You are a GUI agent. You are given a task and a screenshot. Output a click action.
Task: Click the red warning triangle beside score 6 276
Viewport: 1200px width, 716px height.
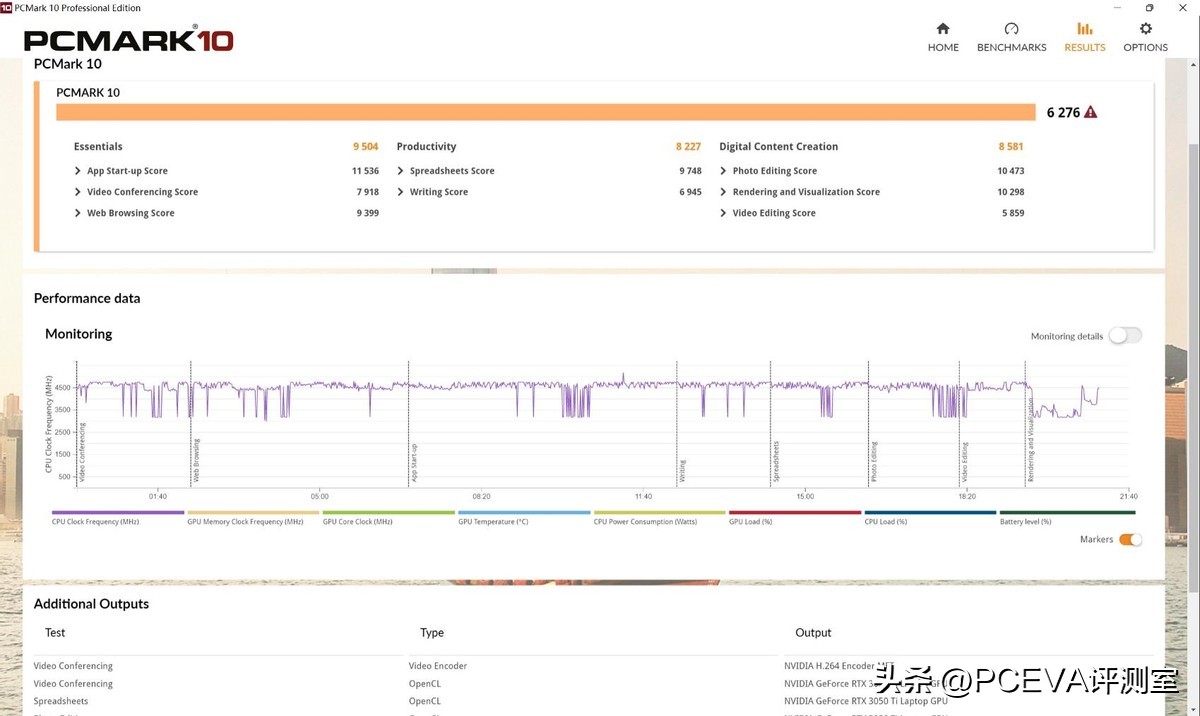pos(1090,112)
